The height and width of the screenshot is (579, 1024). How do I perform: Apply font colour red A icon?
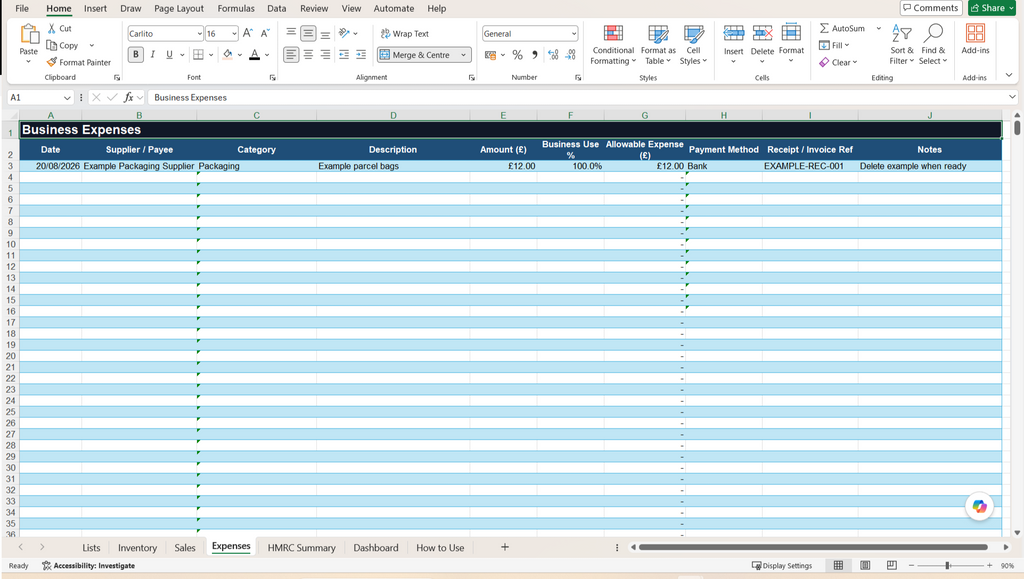click(x=255, y=54)
